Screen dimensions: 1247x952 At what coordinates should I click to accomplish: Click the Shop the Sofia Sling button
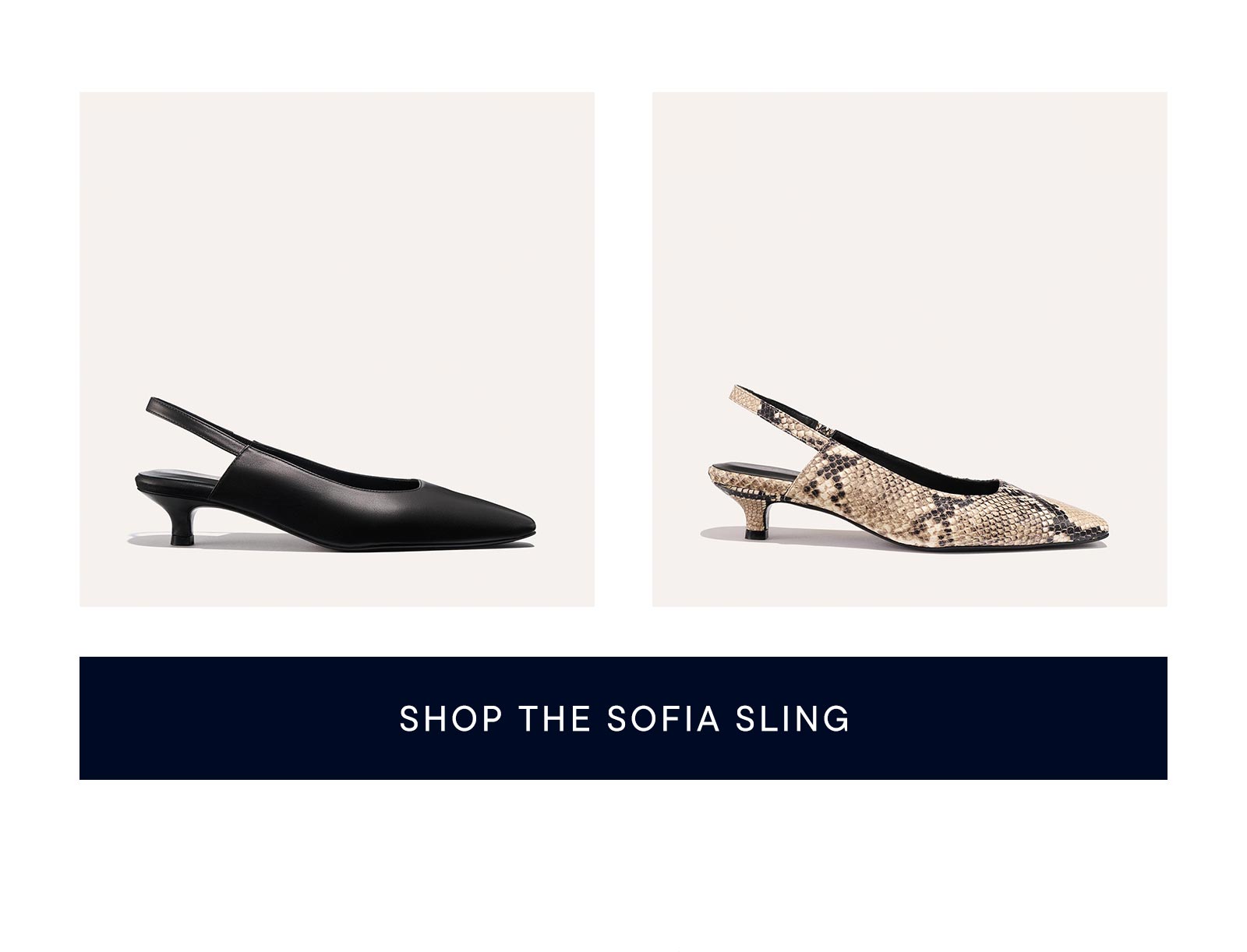[623, 718]
